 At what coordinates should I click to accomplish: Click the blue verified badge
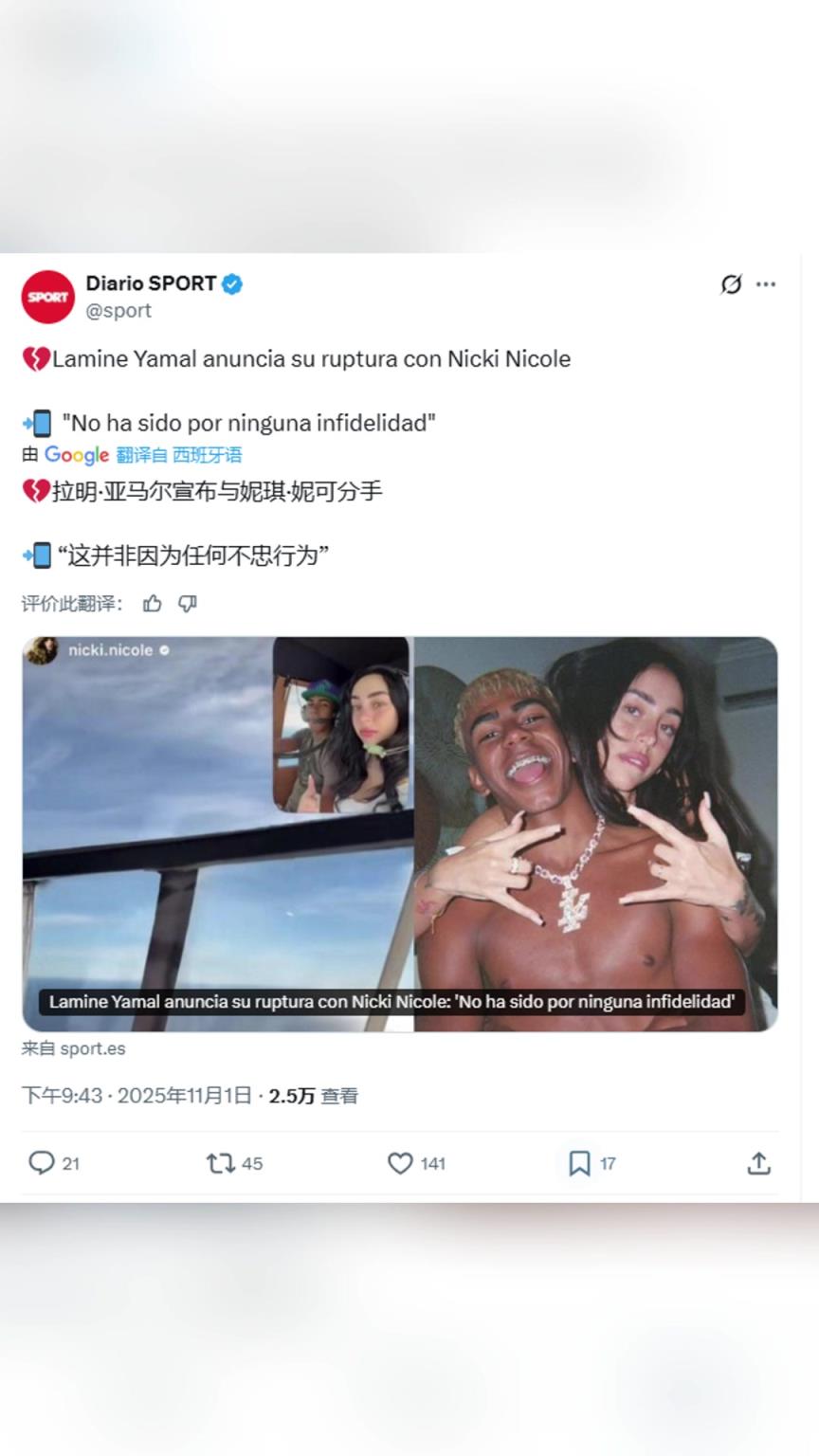232,283
